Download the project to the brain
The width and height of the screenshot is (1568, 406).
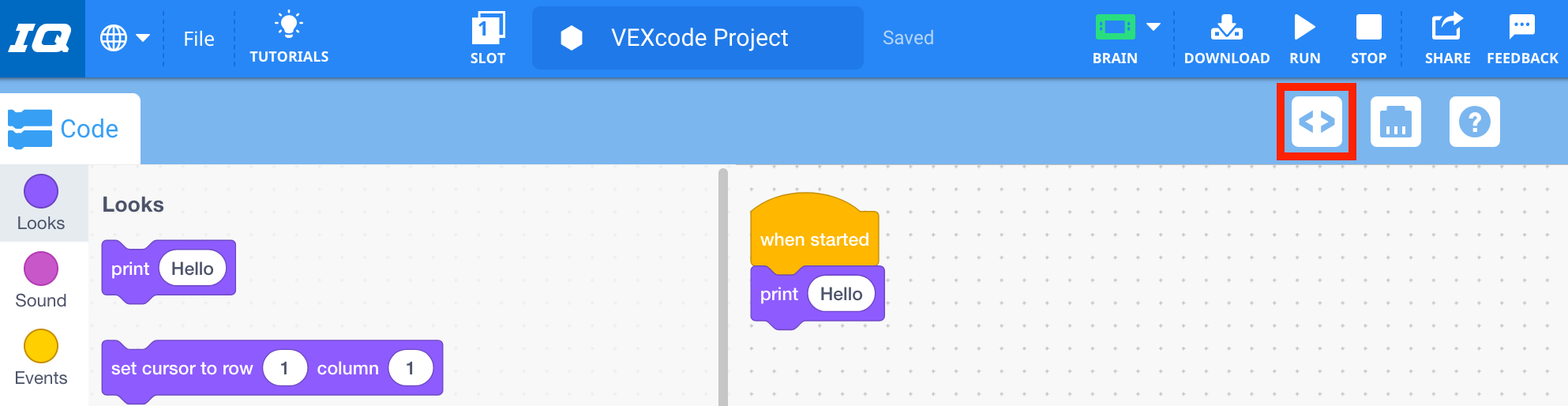(x=1226, y=38)
